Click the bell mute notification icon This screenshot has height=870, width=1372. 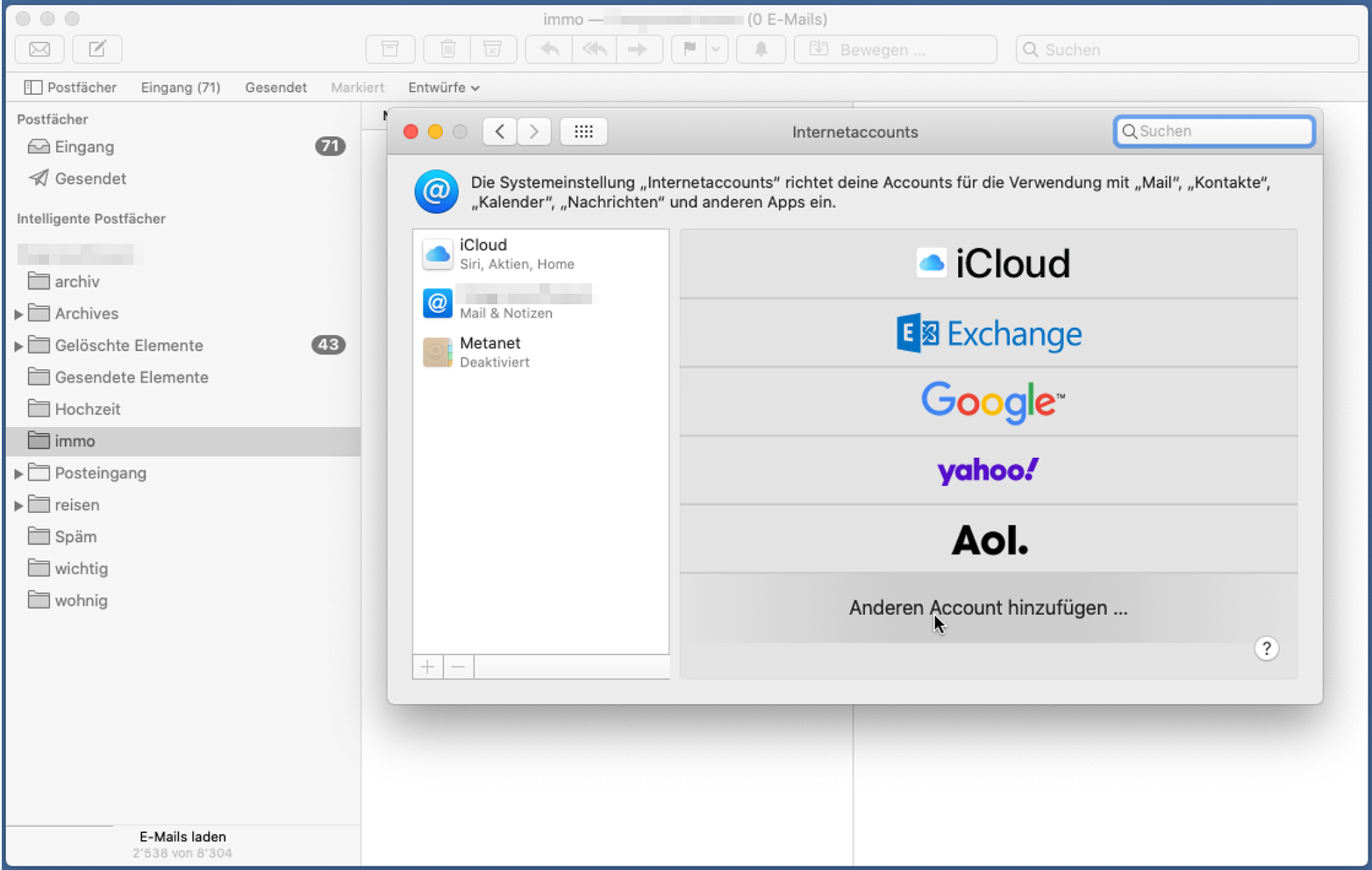761,49
